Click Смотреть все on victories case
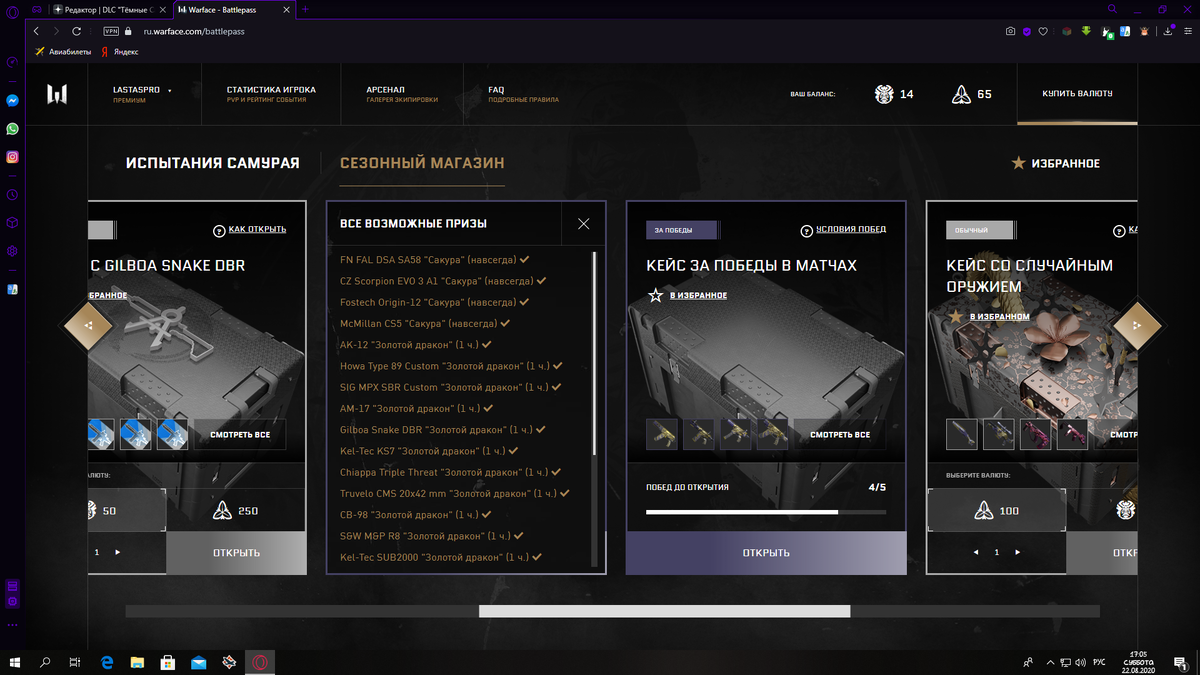 (840, 435)
